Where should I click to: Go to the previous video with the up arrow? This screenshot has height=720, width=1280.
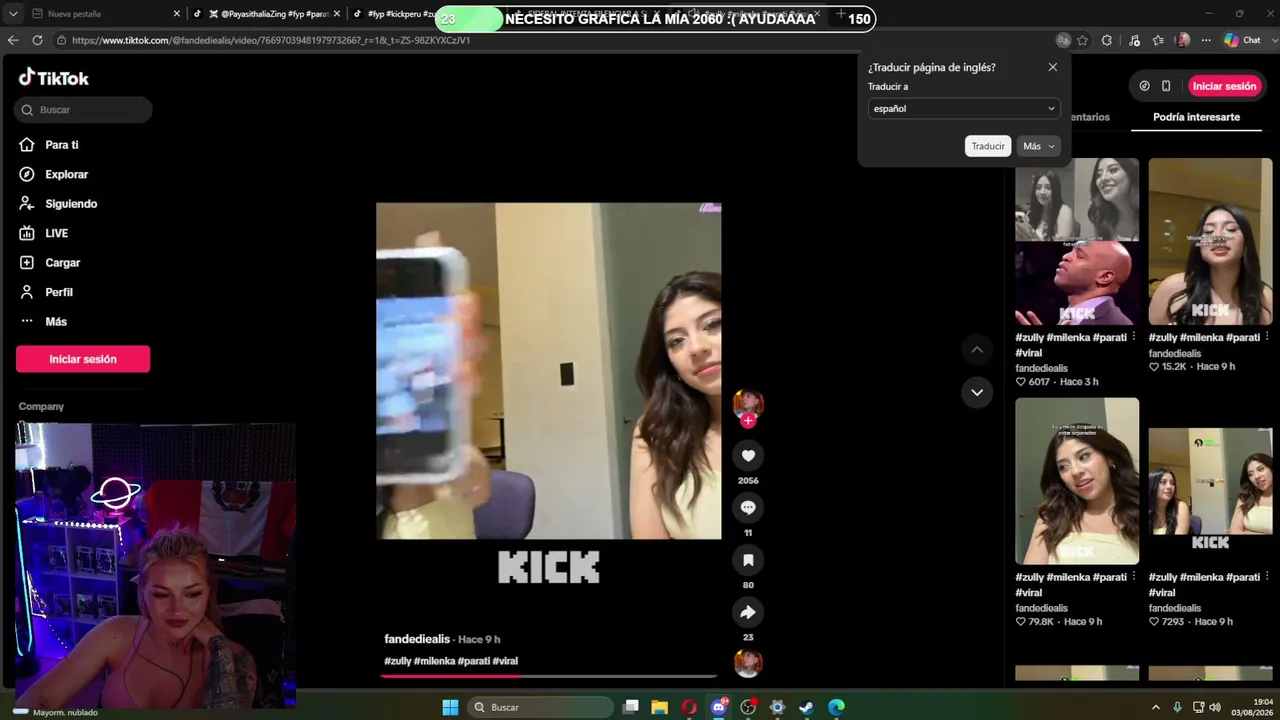pyautogui.click(x=977, y=350)
